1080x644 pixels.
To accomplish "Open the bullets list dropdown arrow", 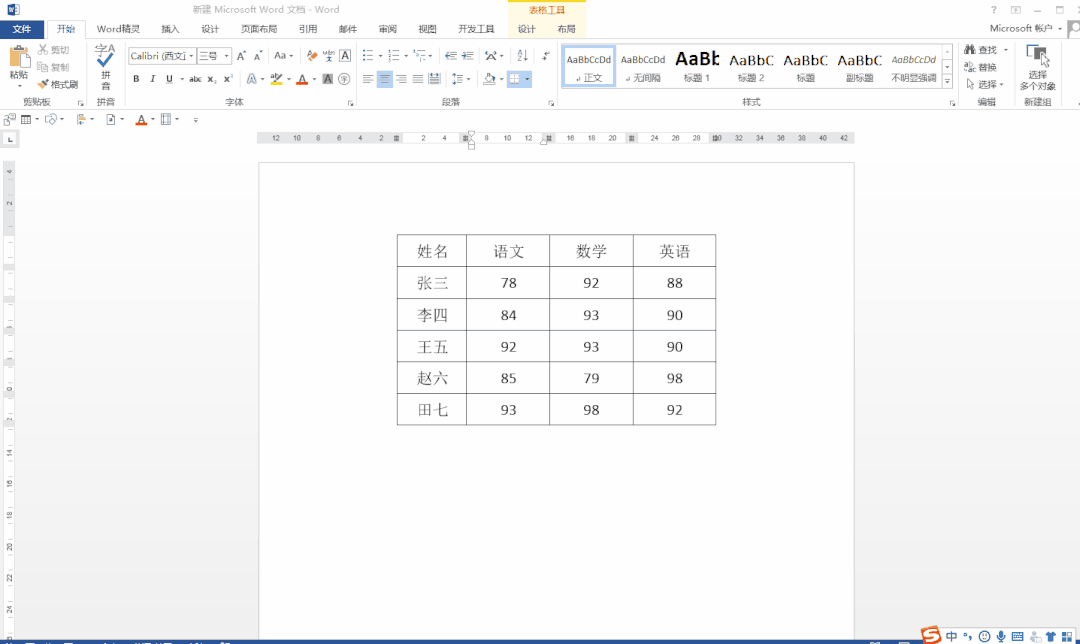I will 380,56.
